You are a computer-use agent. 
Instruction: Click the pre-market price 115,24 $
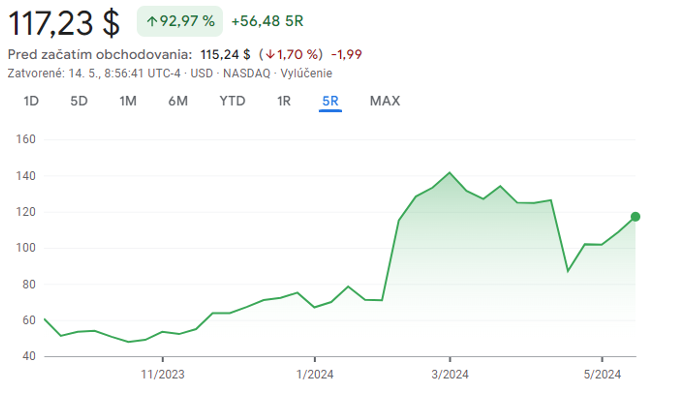click(x=224, y=54)
